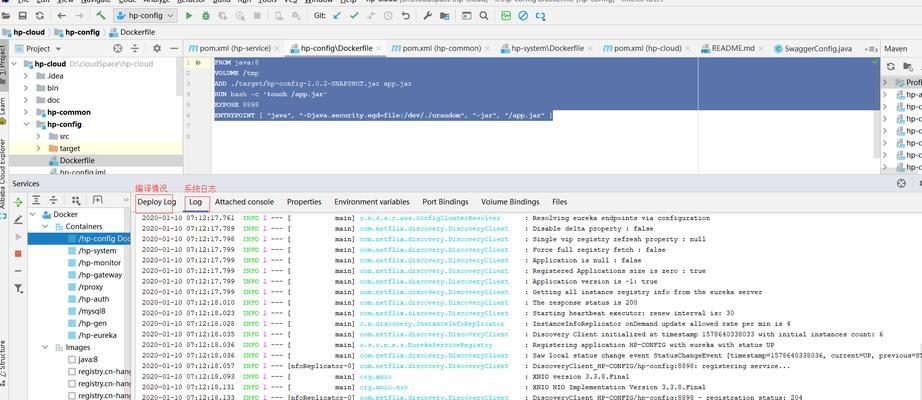Open the Services filter funnel icon
922x400 pixels.
[18, 288]
